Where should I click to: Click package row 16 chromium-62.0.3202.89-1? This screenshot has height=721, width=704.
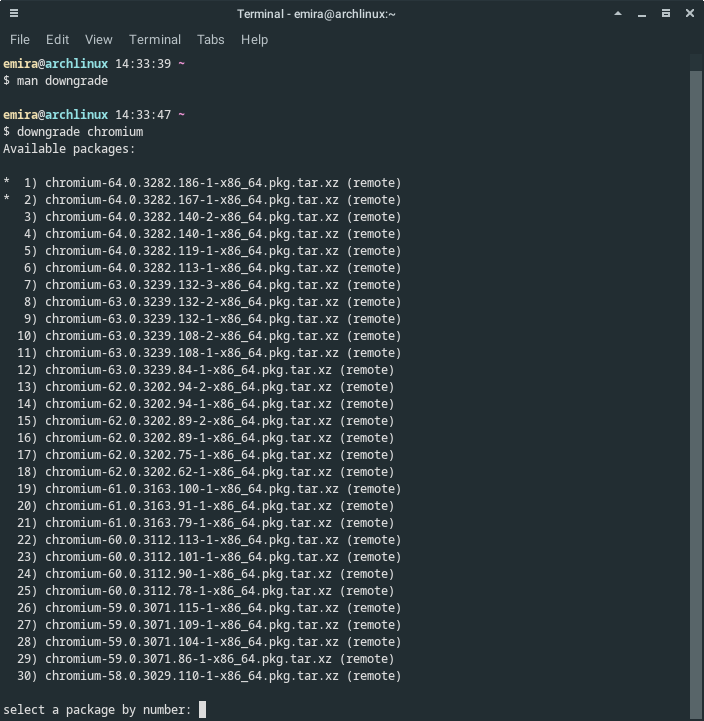(206, 438)
